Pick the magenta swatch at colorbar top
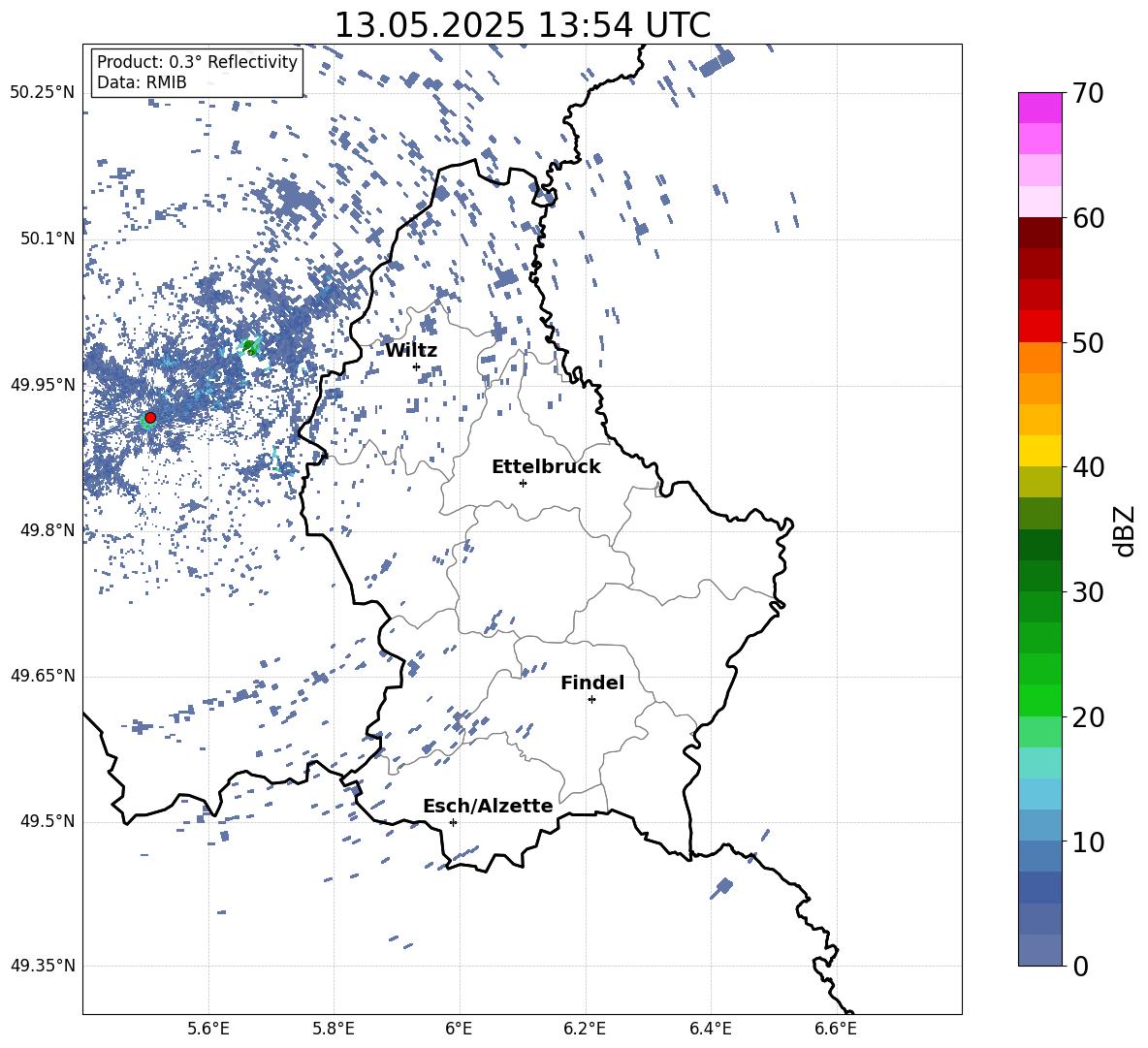 click(1039, 108)
